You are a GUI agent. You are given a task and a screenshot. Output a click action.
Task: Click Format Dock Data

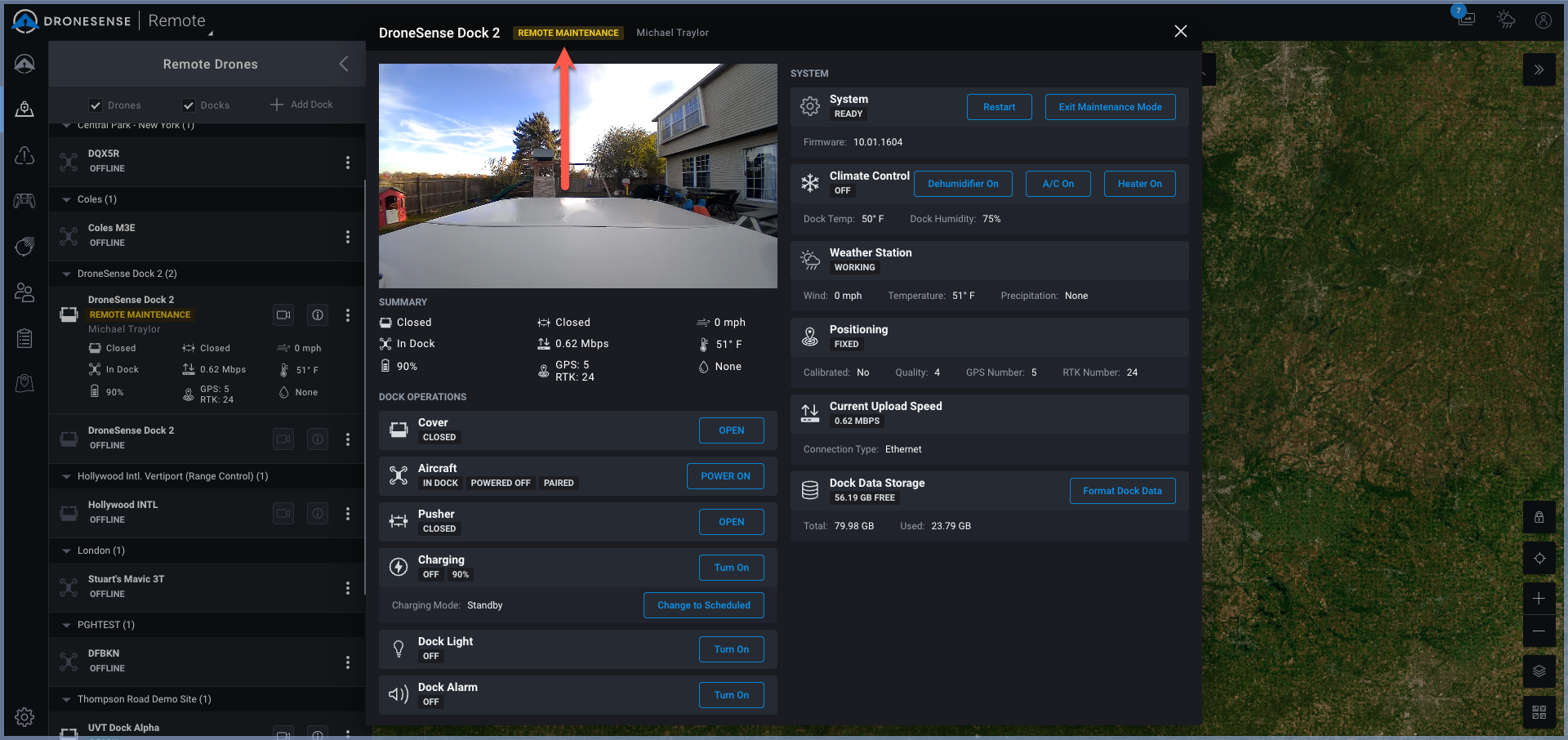point(1123,491)
